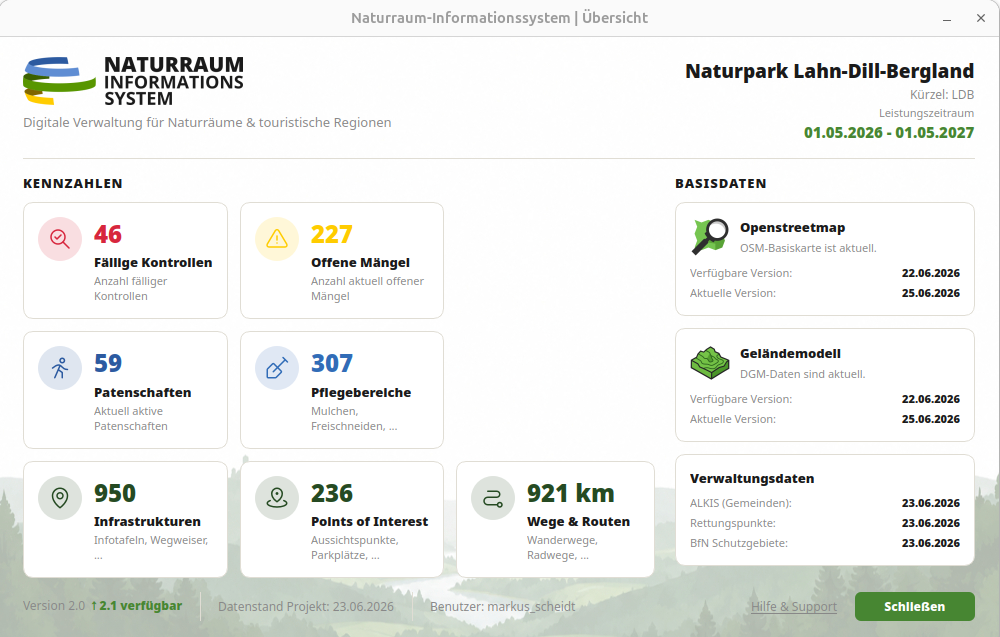Click the 921 km value
The width and height of the screenshot is (1000, 637).
571,493
